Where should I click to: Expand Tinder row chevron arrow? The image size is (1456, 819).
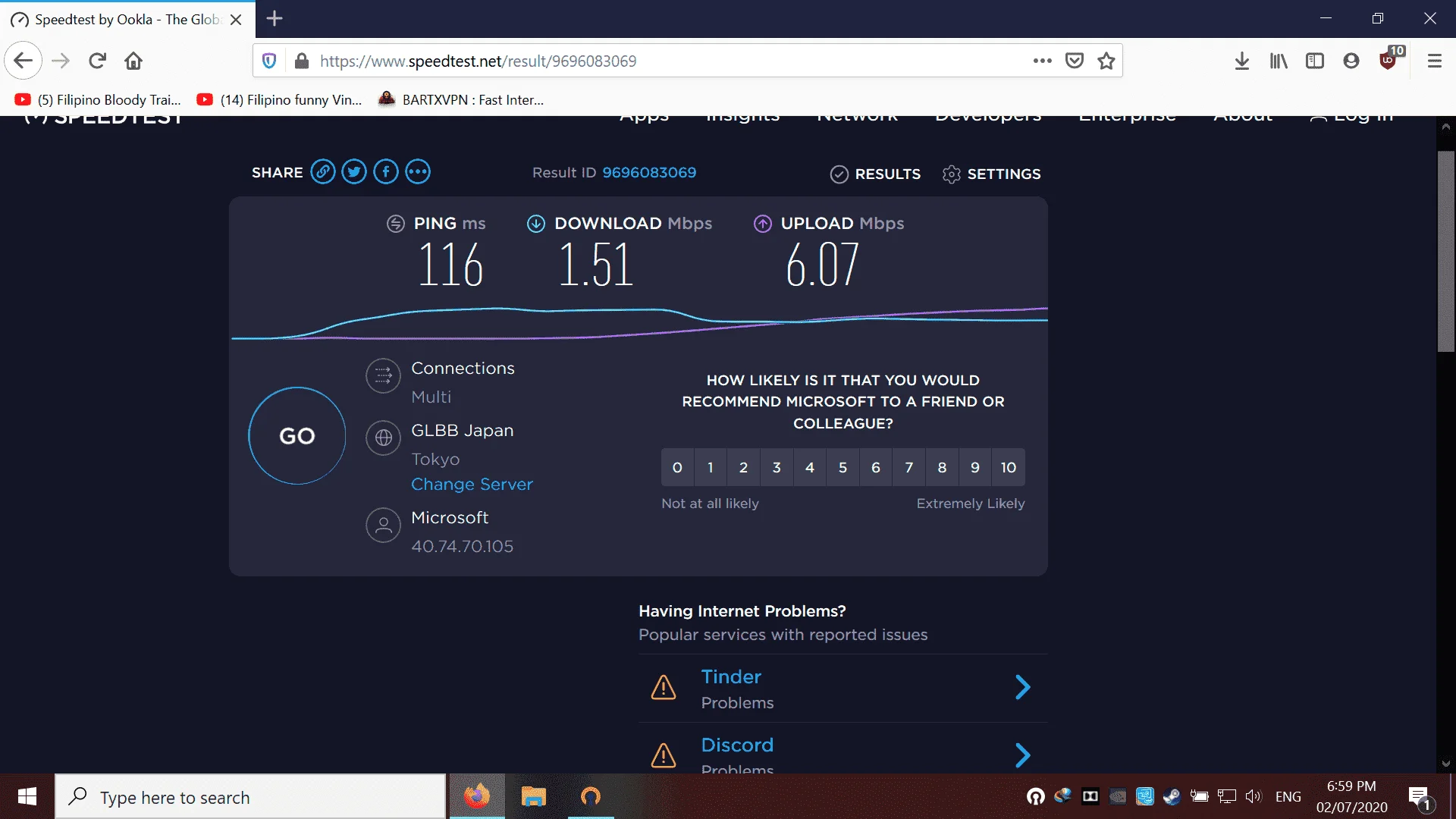(x=1023, y=687)
